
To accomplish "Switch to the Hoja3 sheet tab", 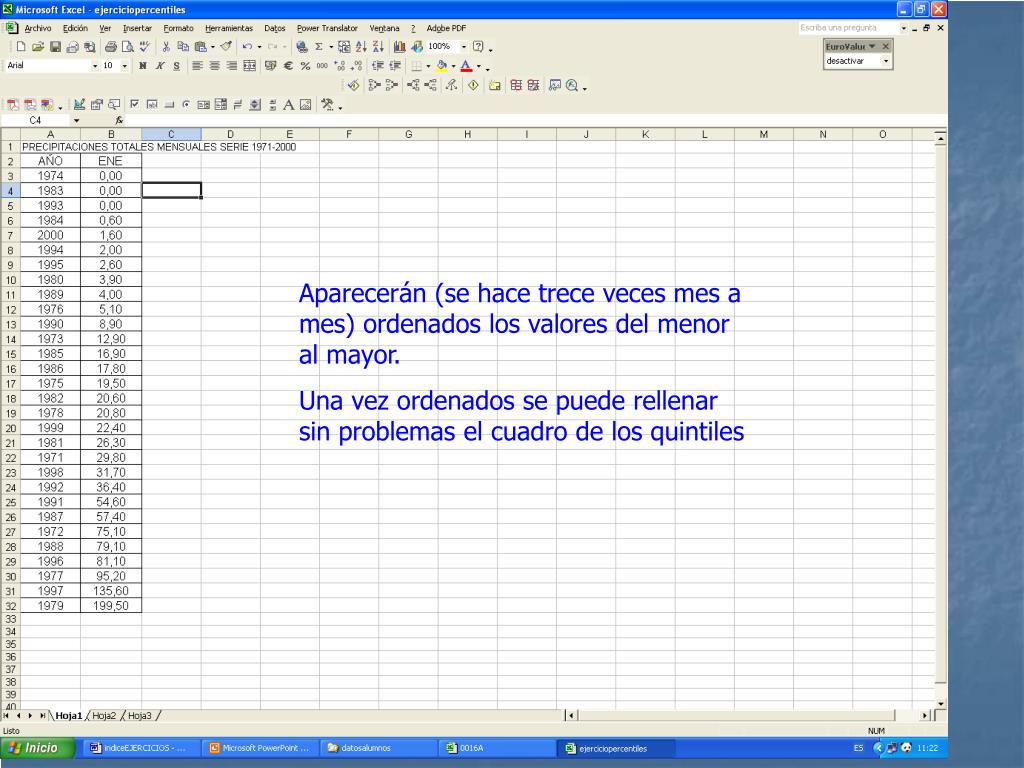I will (140, 716).
